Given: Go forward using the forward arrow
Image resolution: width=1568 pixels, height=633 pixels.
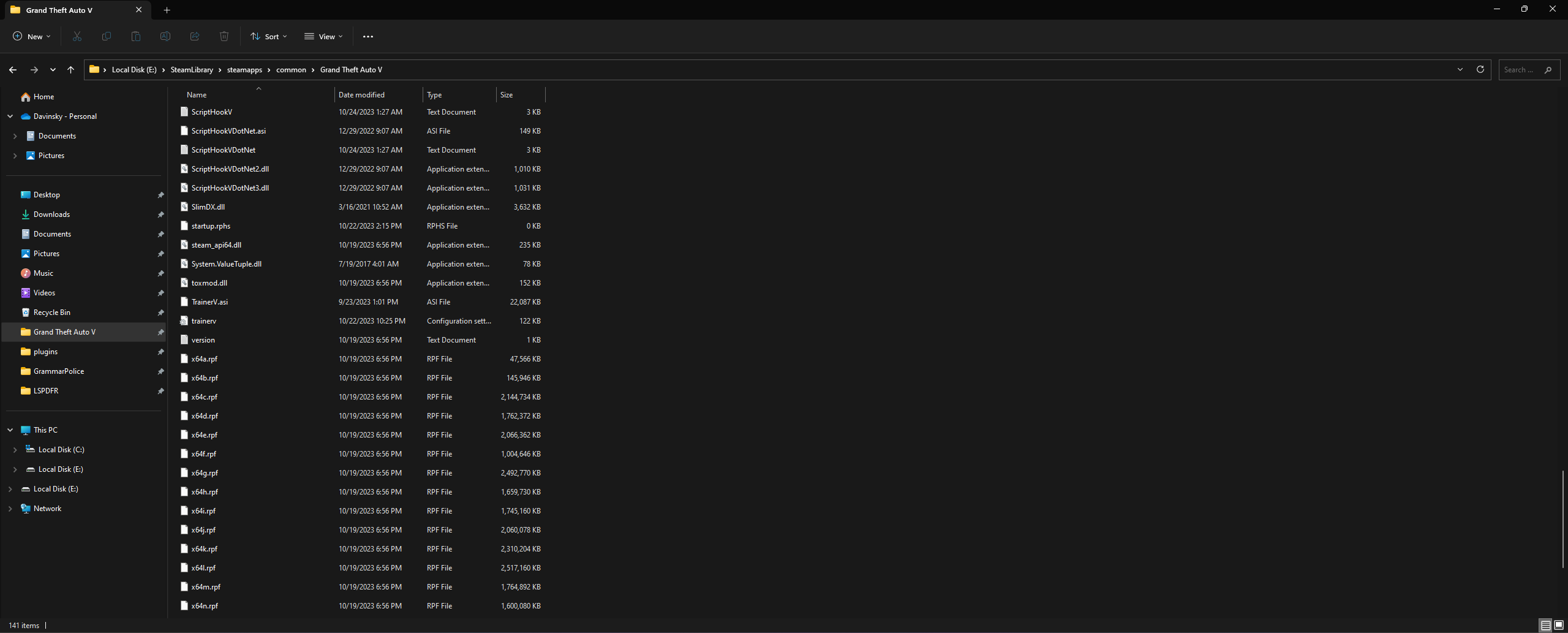Looking at the screenshot, I should pos(34,70).
